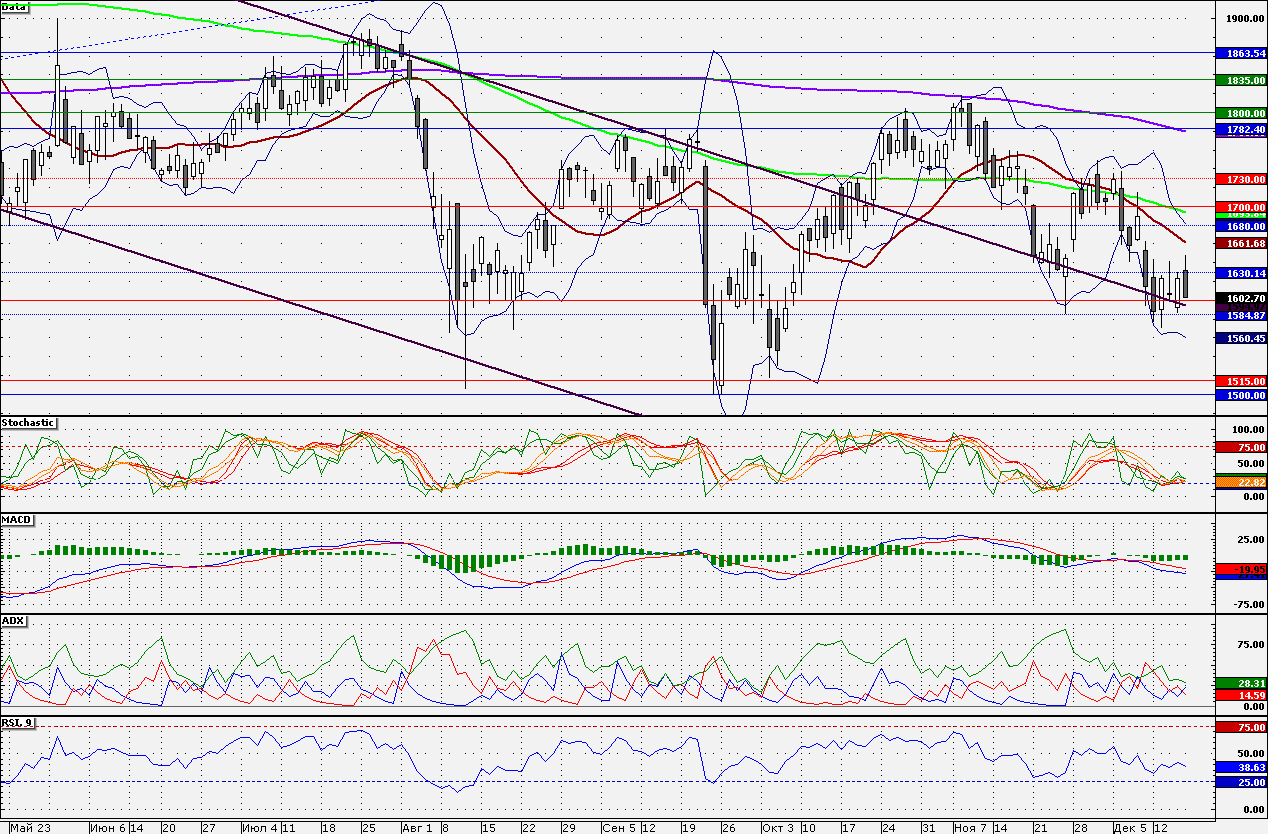Select the 1863.54 blue price level tag
Image resolution: width=1268 pixels, height=834 pixels.
1240,52
